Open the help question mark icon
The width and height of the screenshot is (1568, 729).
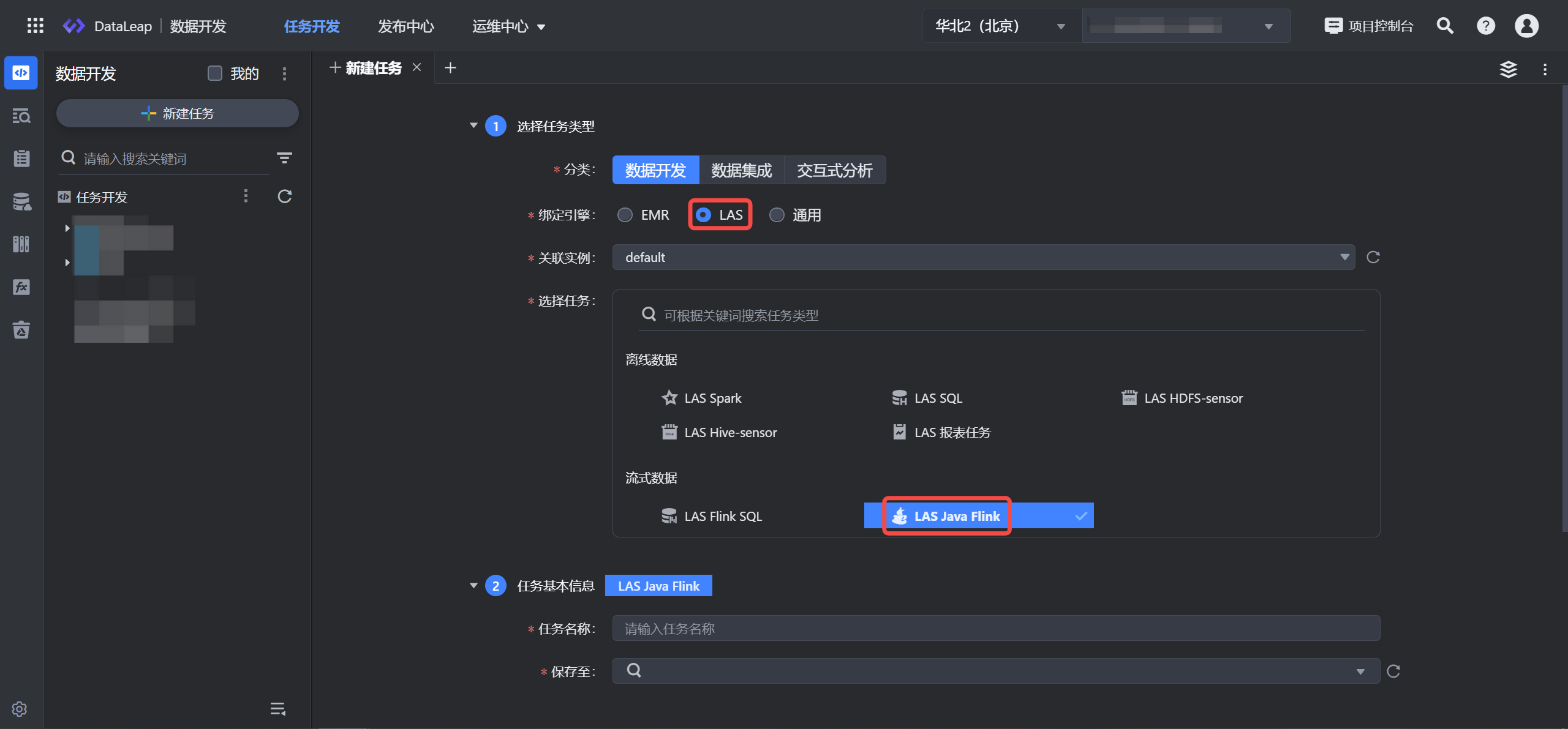click(1486, 26)
